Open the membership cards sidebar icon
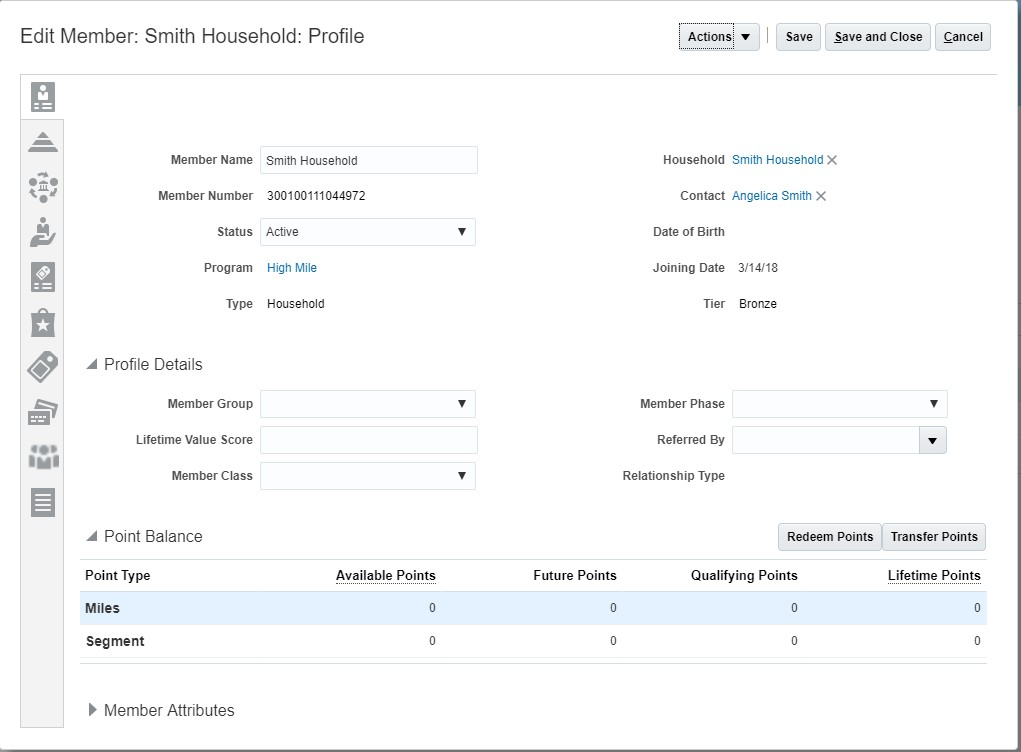 click(x=43, y=412)
